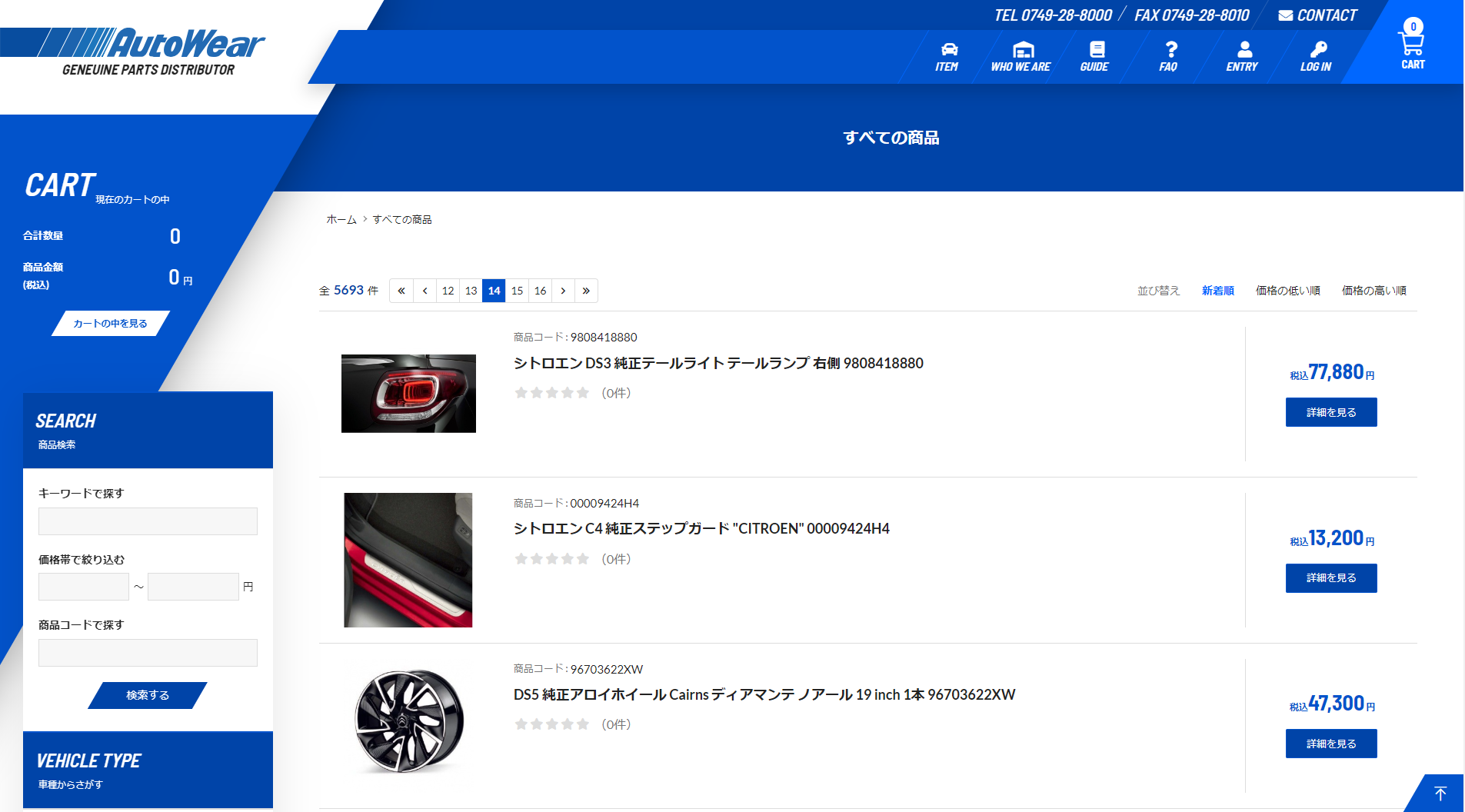Go to next page with single-right arrow
Viewport: 1465px width, 812px height.
coord(563,291)
